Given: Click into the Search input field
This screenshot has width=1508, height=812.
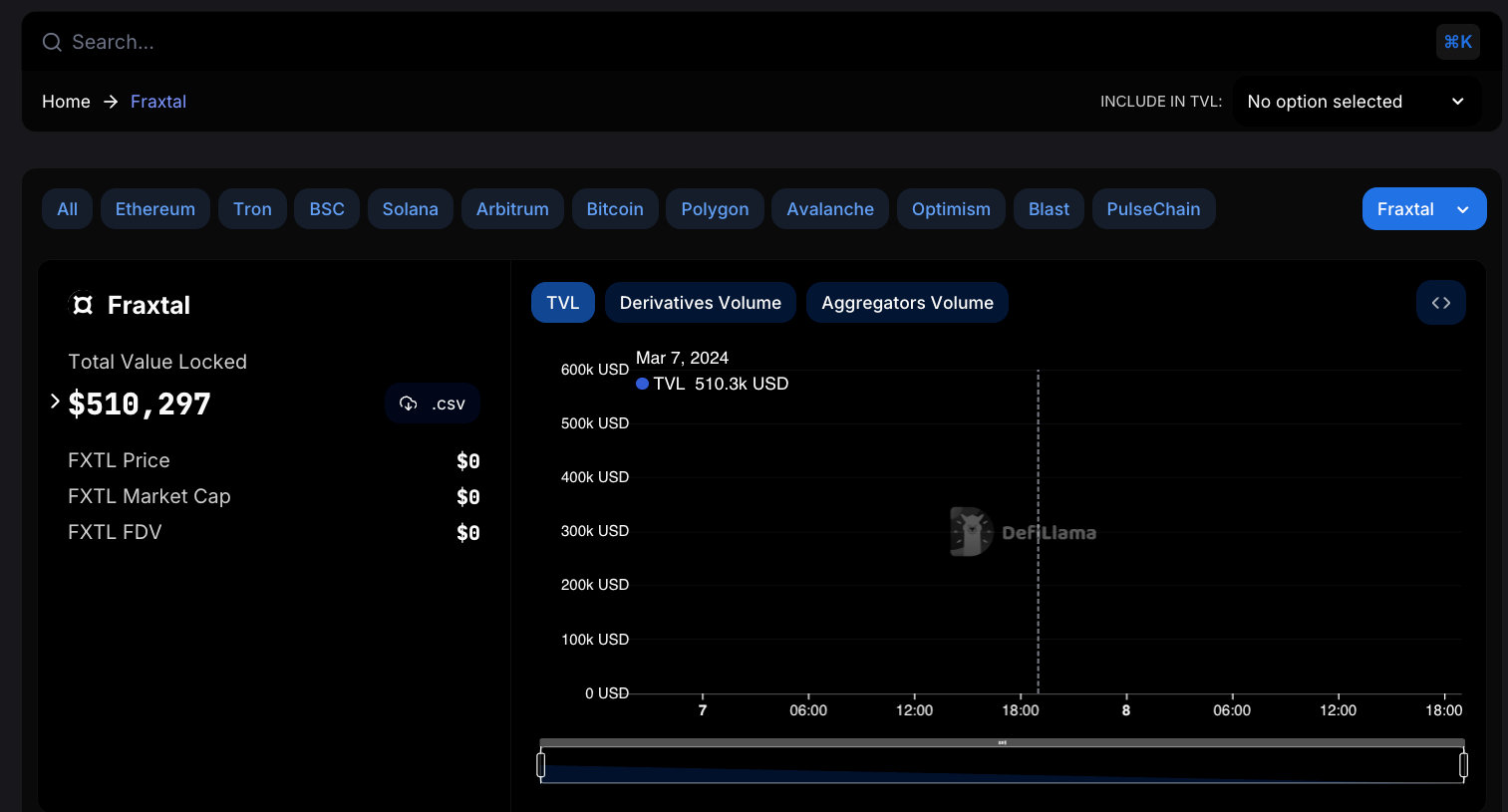Looking at the screenshot, I should click(x=698, y=42).
